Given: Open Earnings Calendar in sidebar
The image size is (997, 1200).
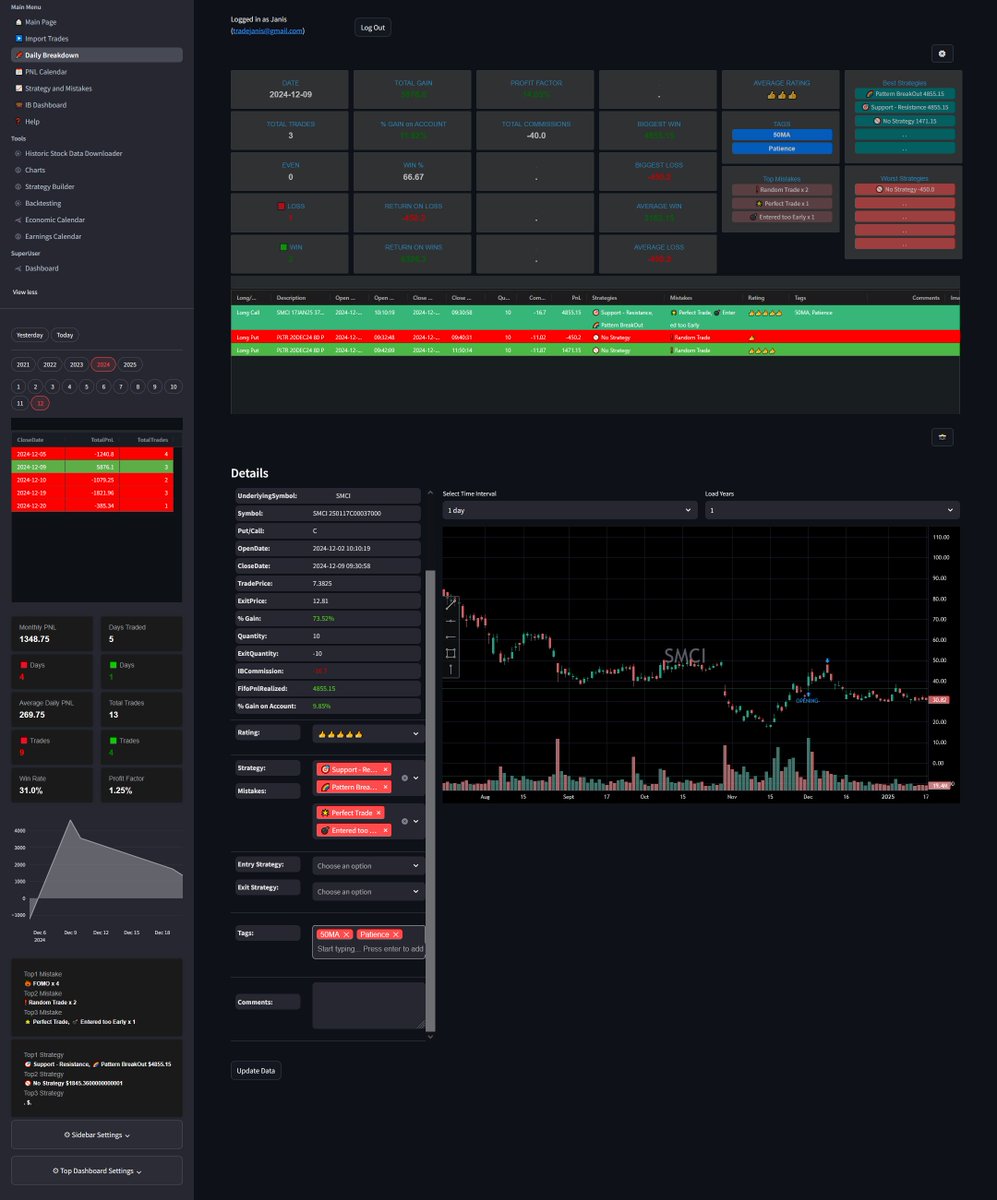Looking at the screenshot, I should 53,236.
